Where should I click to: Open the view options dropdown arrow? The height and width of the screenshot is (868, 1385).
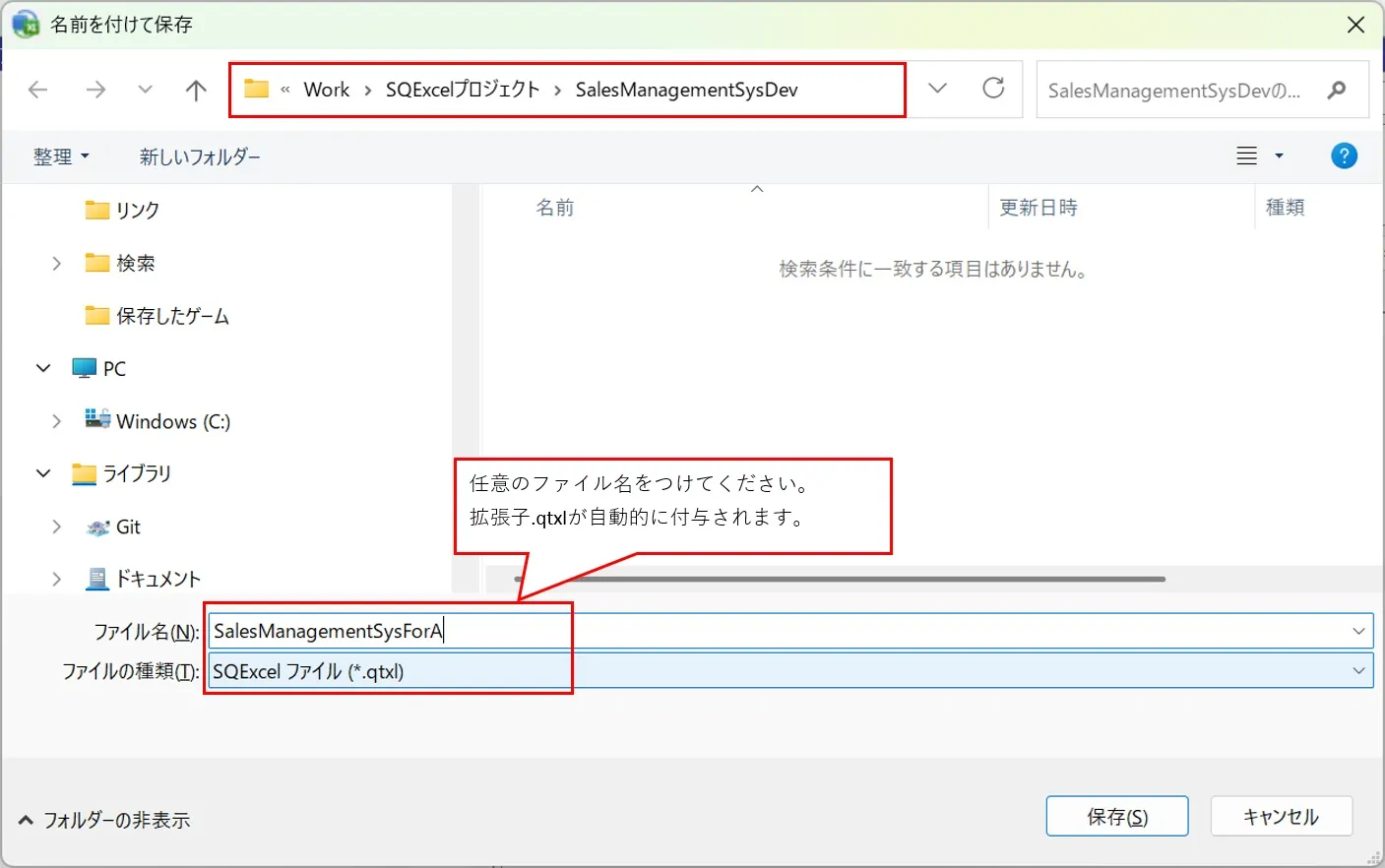click(1279, 155)
